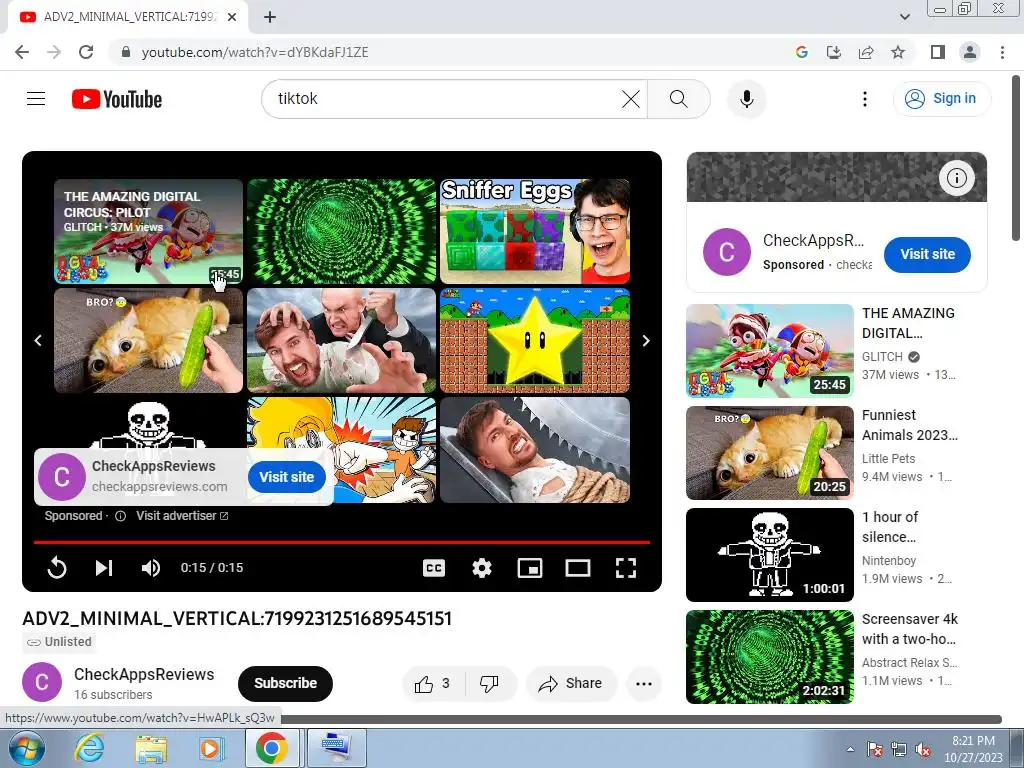Launch Internet Explorer from taskbar
This screenshot has height=768, width=1024.
point(89,748)
